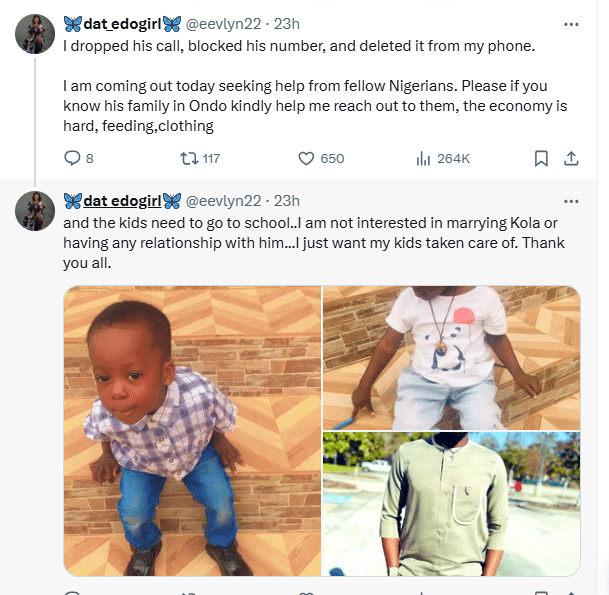View analytics showing 264K views
609x595 pixels.
(x=423, y=158)
